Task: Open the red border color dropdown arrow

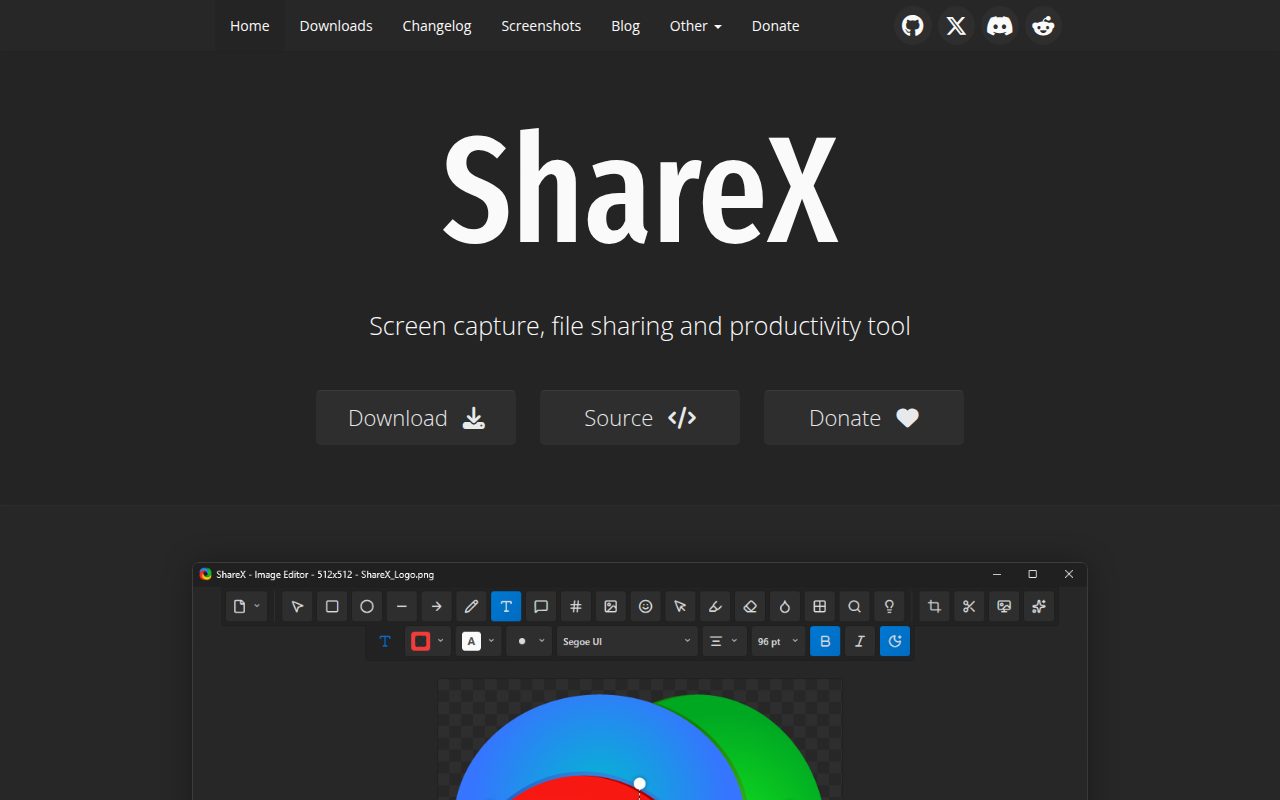Action: (441, 641)
